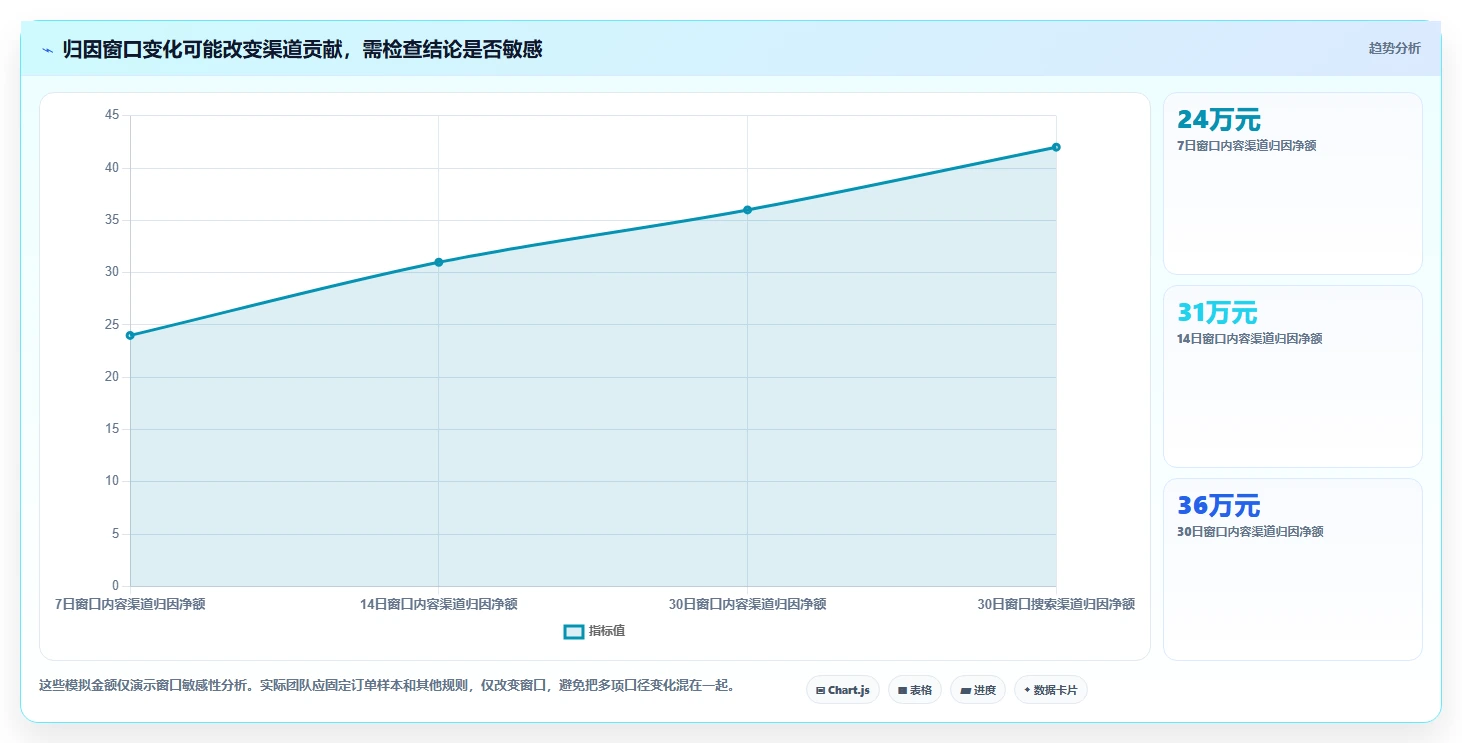
Task: Click the data point for 7日窗口内容渠道
Action: tap(130, 335)
